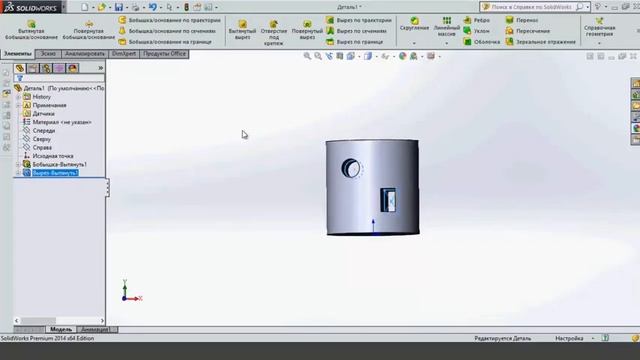Switch to the Продукты Office tab
The height and width of the screenshot is (360, 640).
(164, 54)
